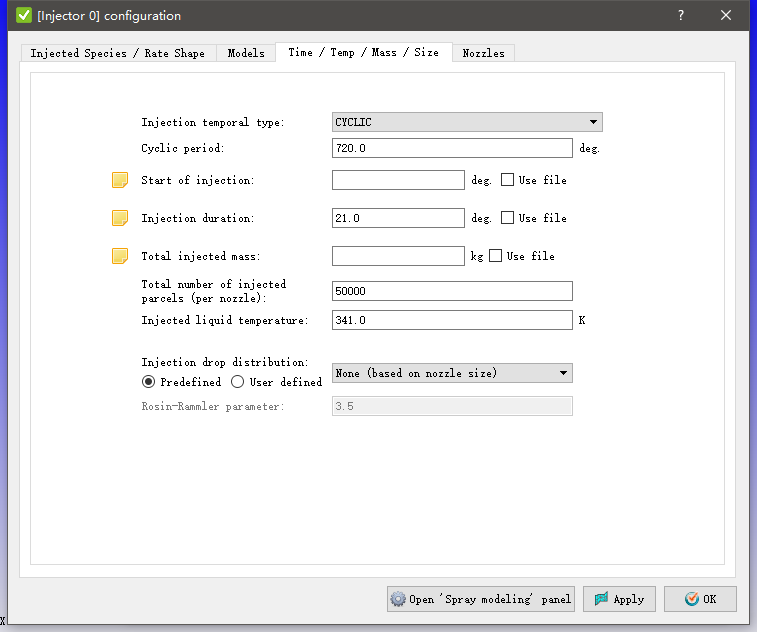The width and height of the screenshot is (757, 632).
Task: Click the question mark help icon
Action: (x=680, y=15)
